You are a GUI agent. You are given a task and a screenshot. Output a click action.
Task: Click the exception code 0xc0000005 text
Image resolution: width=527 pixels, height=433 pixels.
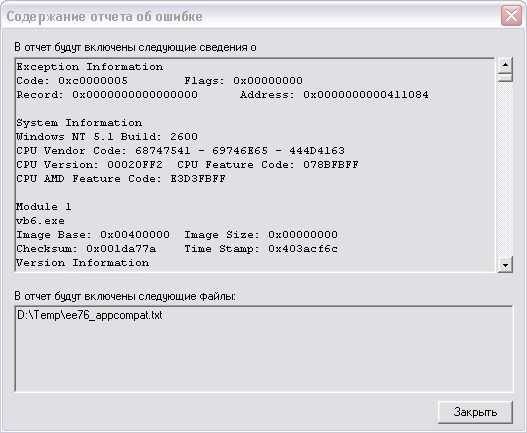pos(93,81)
